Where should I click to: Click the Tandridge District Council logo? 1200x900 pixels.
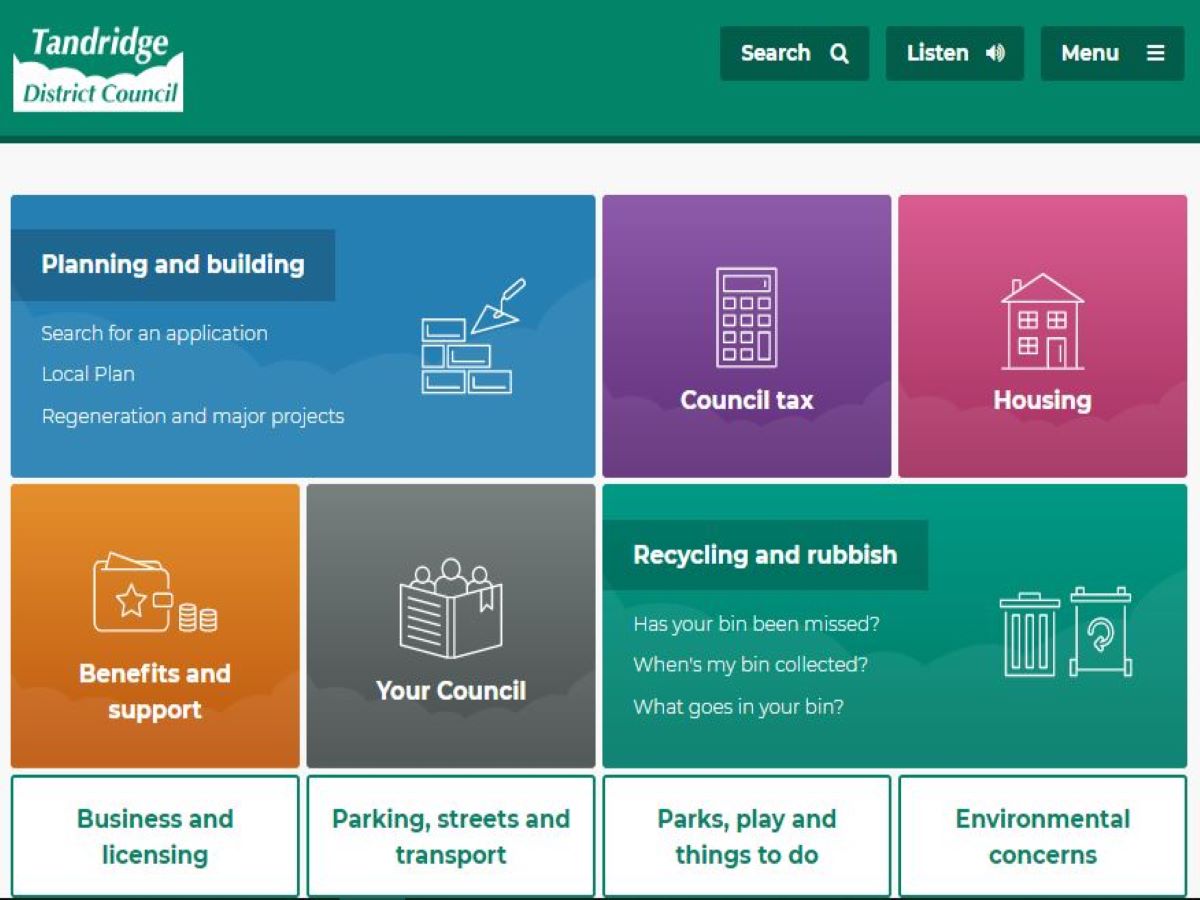coord(98,68)
